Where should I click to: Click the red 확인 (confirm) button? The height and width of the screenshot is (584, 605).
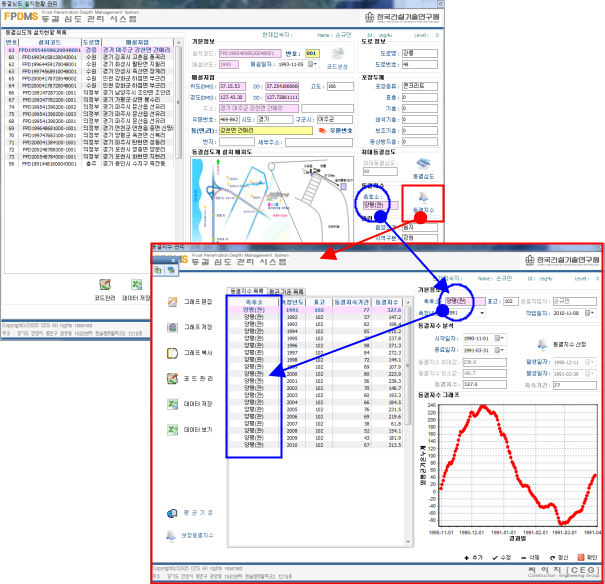pyautogui.click(x=587, y=557)
